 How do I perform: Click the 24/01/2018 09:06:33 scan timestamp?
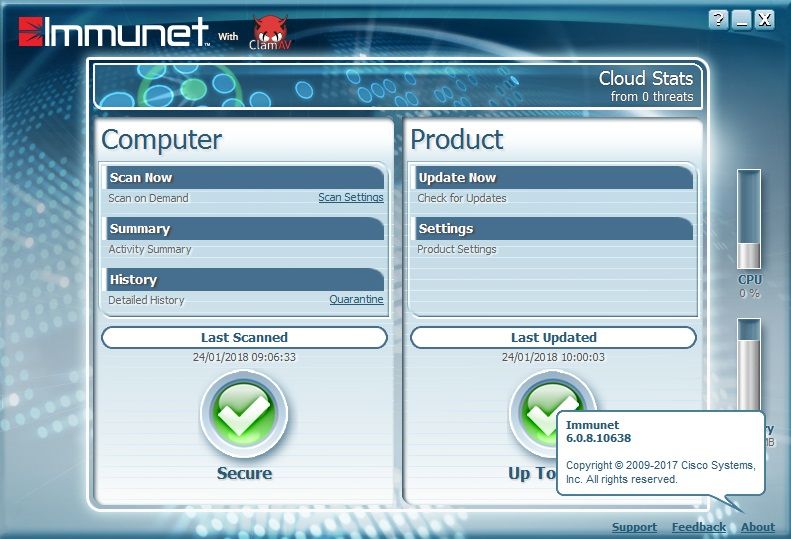pyautogui.click(x=244, y=357)
